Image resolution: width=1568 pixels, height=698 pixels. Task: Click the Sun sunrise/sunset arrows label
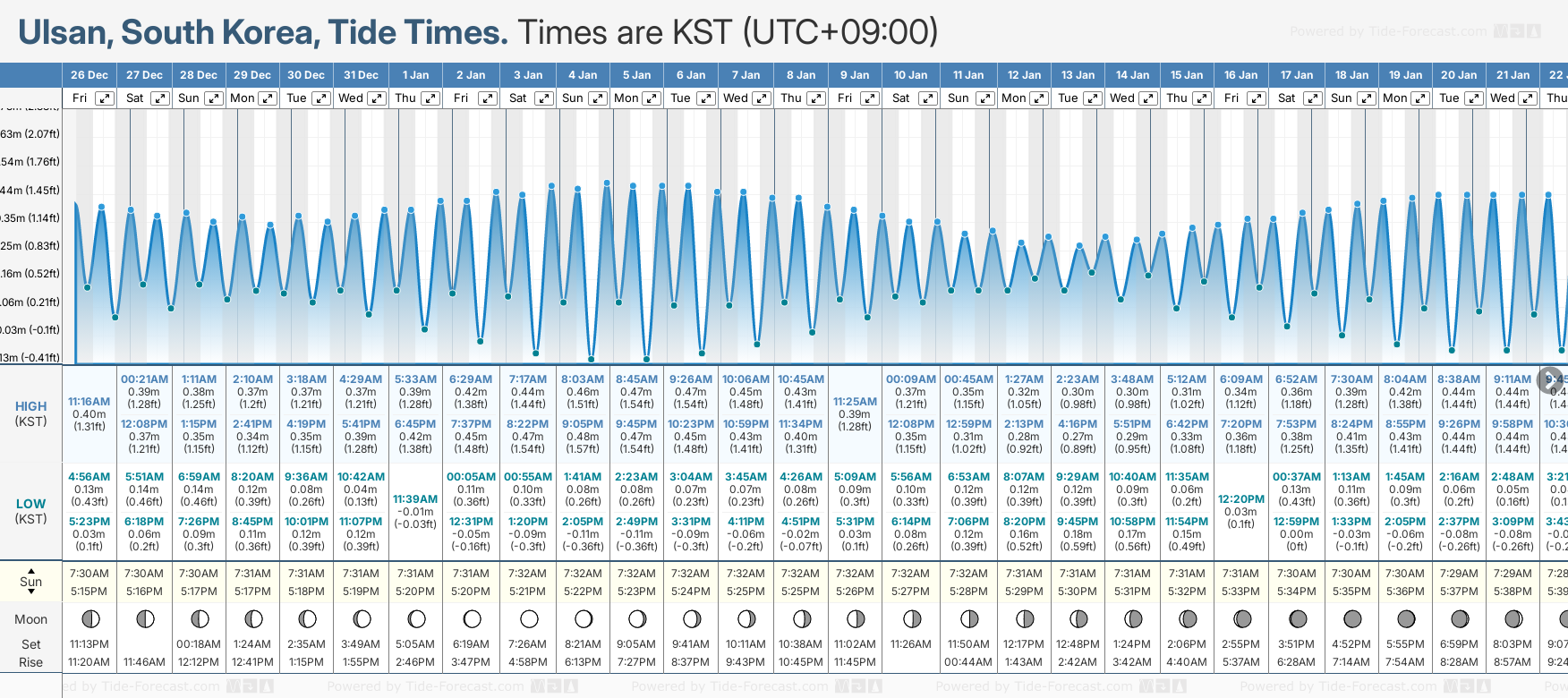pyautogui.click(x=31, y=580)
